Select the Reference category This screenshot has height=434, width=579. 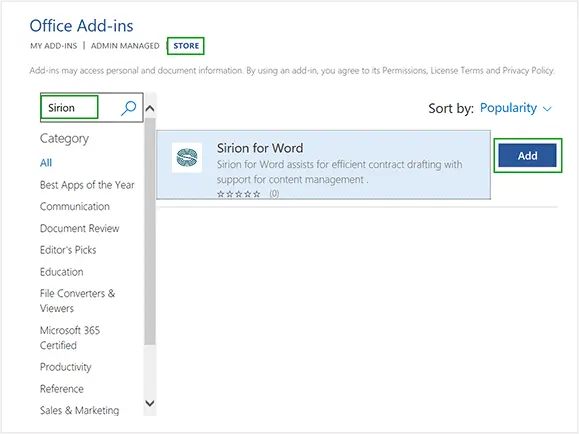click(x=62, y=389)
